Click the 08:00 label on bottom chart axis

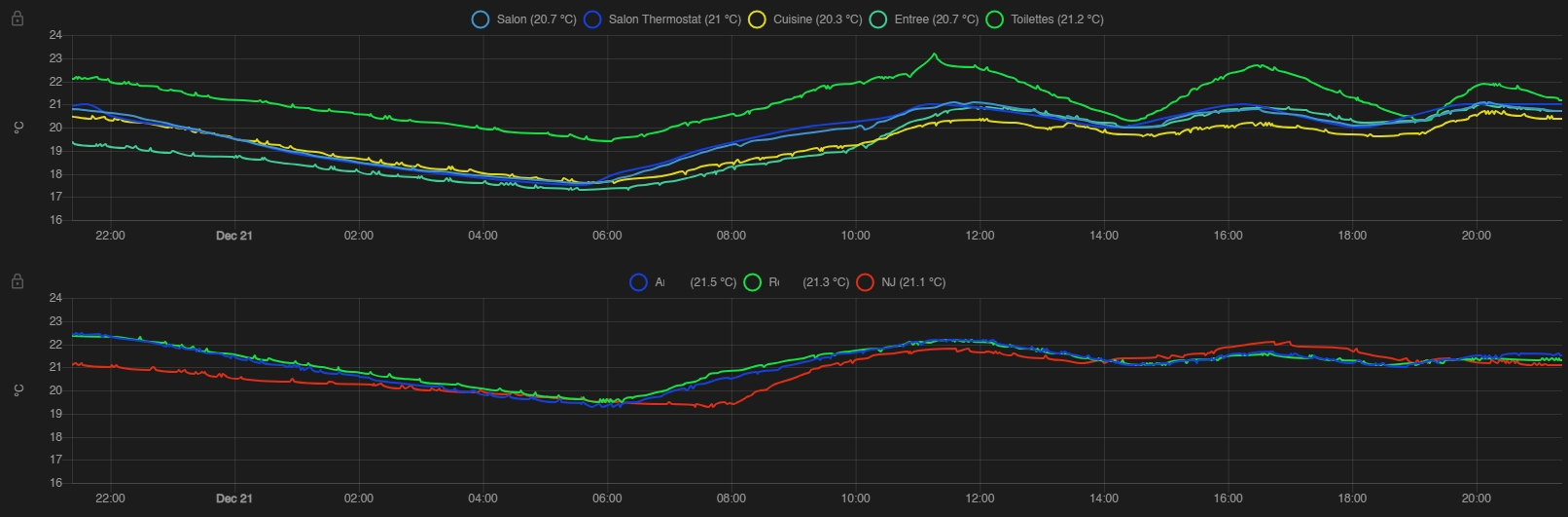click(x=731, y=499)
